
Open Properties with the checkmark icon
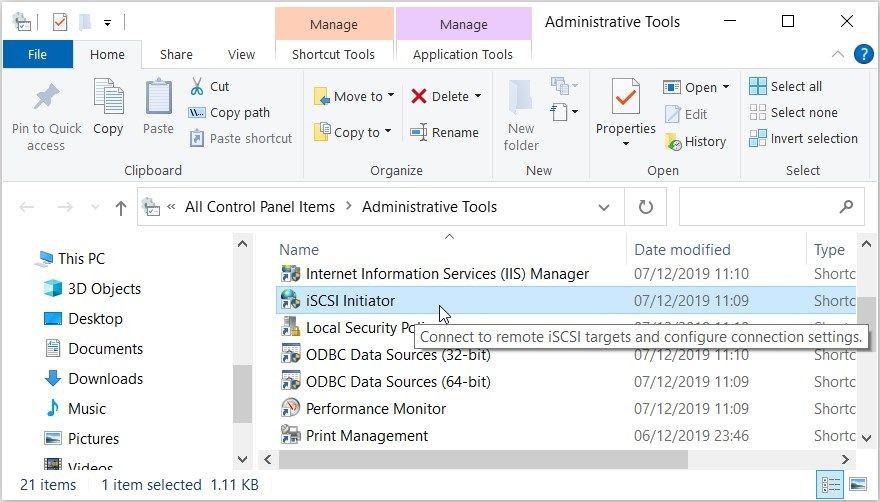[625, 98]
